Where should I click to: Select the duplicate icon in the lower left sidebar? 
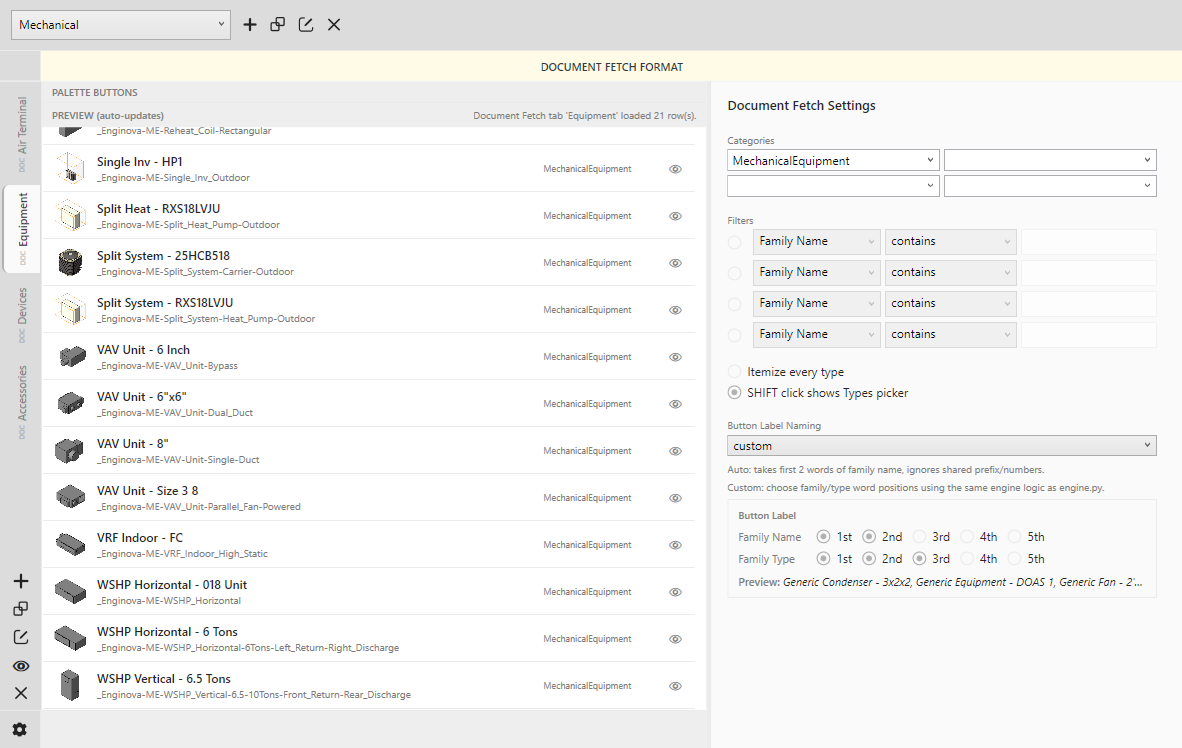[x=21, y=608]
